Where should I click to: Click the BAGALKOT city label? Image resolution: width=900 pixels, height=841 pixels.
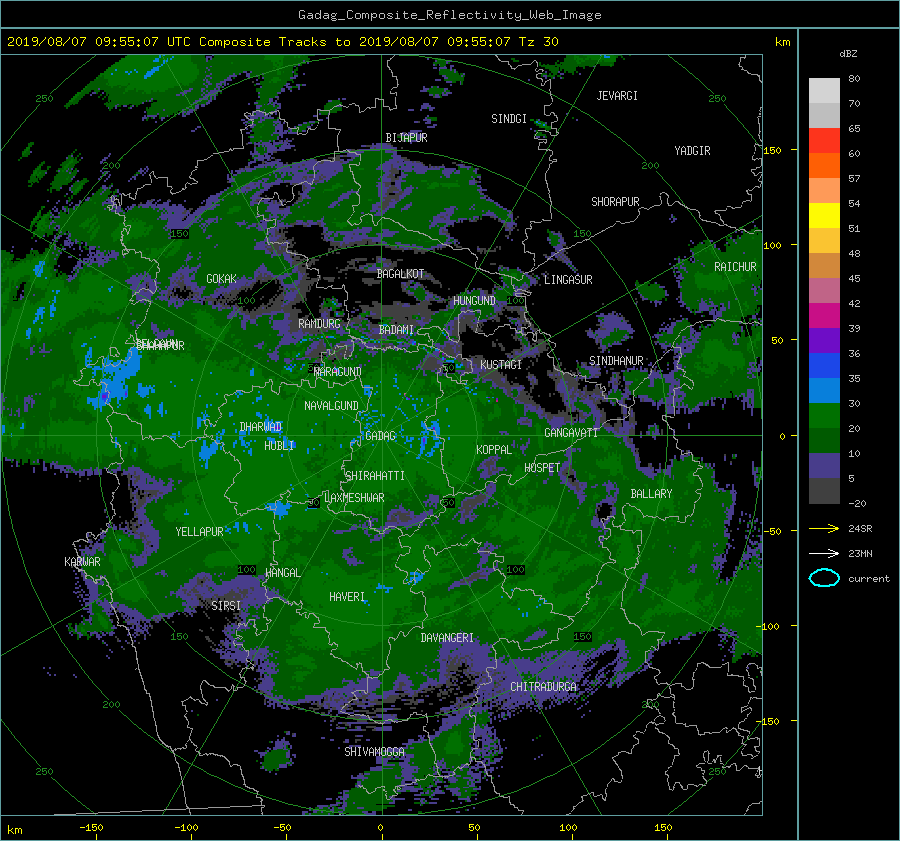click(x=400, y=274)
